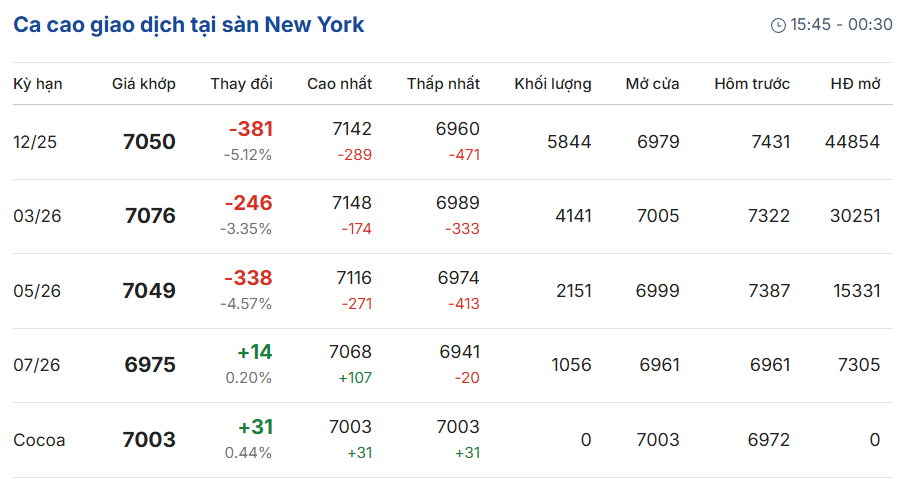Select the 03/26 contract row
The width and height of the screenshot is (912, 484).
[x=453, y=216]
